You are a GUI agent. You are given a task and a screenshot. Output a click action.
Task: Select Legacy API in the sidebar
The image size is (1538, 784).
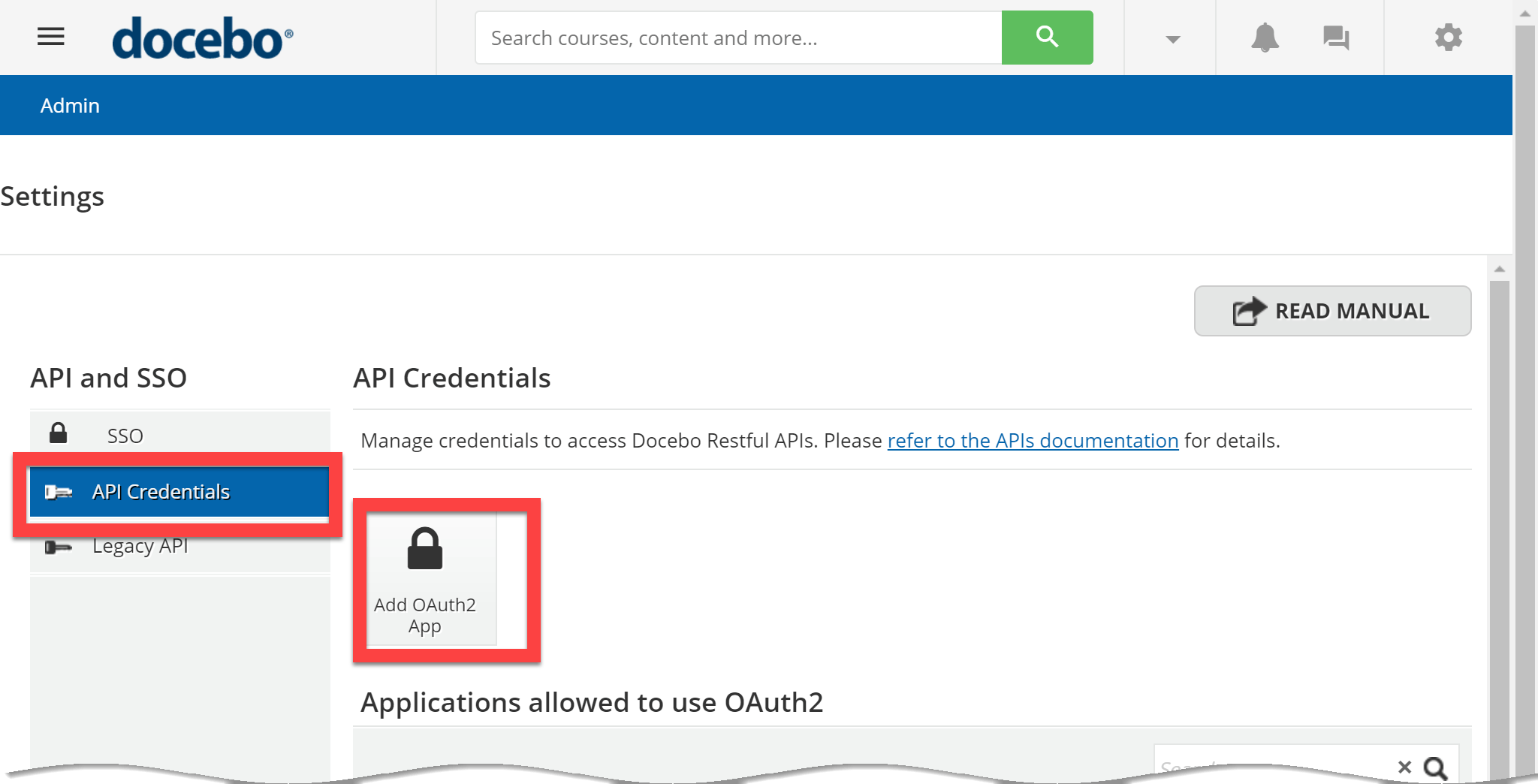180,546
